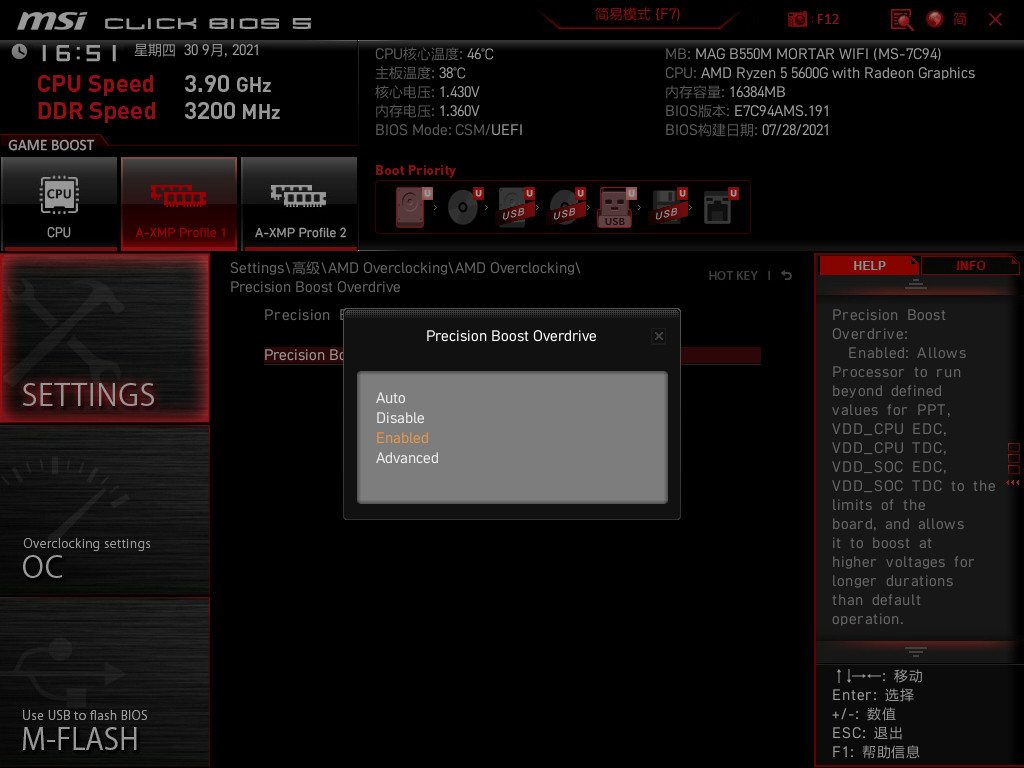
Task: Click the GAME BOOST label
Action: click(x=51, y=145)
